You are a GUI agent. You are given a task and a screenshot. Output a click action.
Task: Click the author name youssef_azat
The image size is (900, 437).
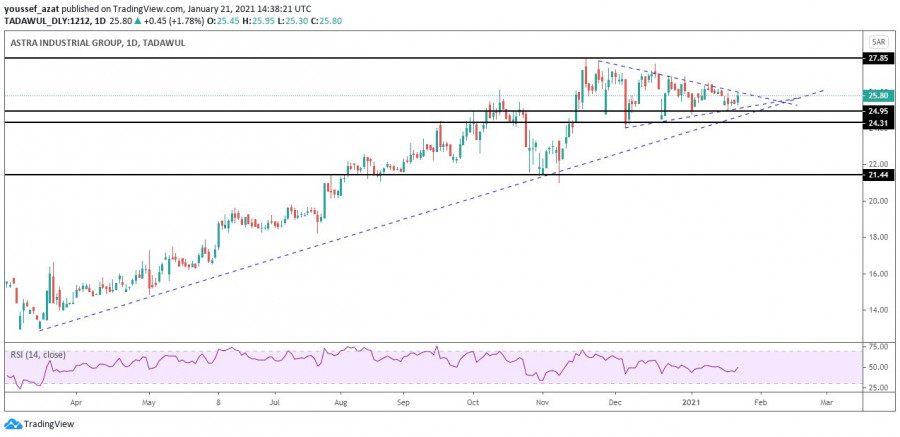click(30, 7)
